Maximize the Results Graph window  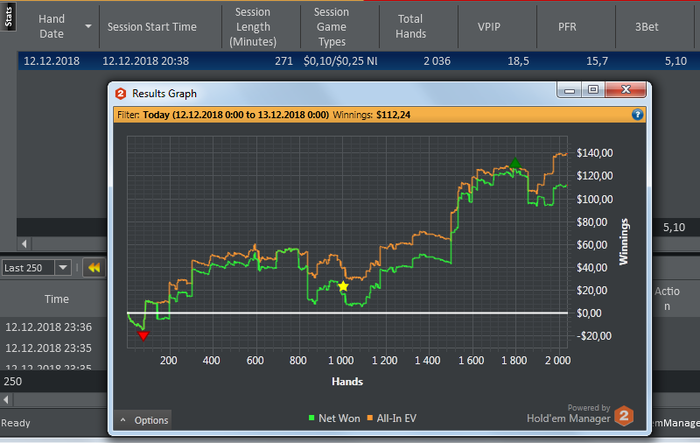[593, 90]
